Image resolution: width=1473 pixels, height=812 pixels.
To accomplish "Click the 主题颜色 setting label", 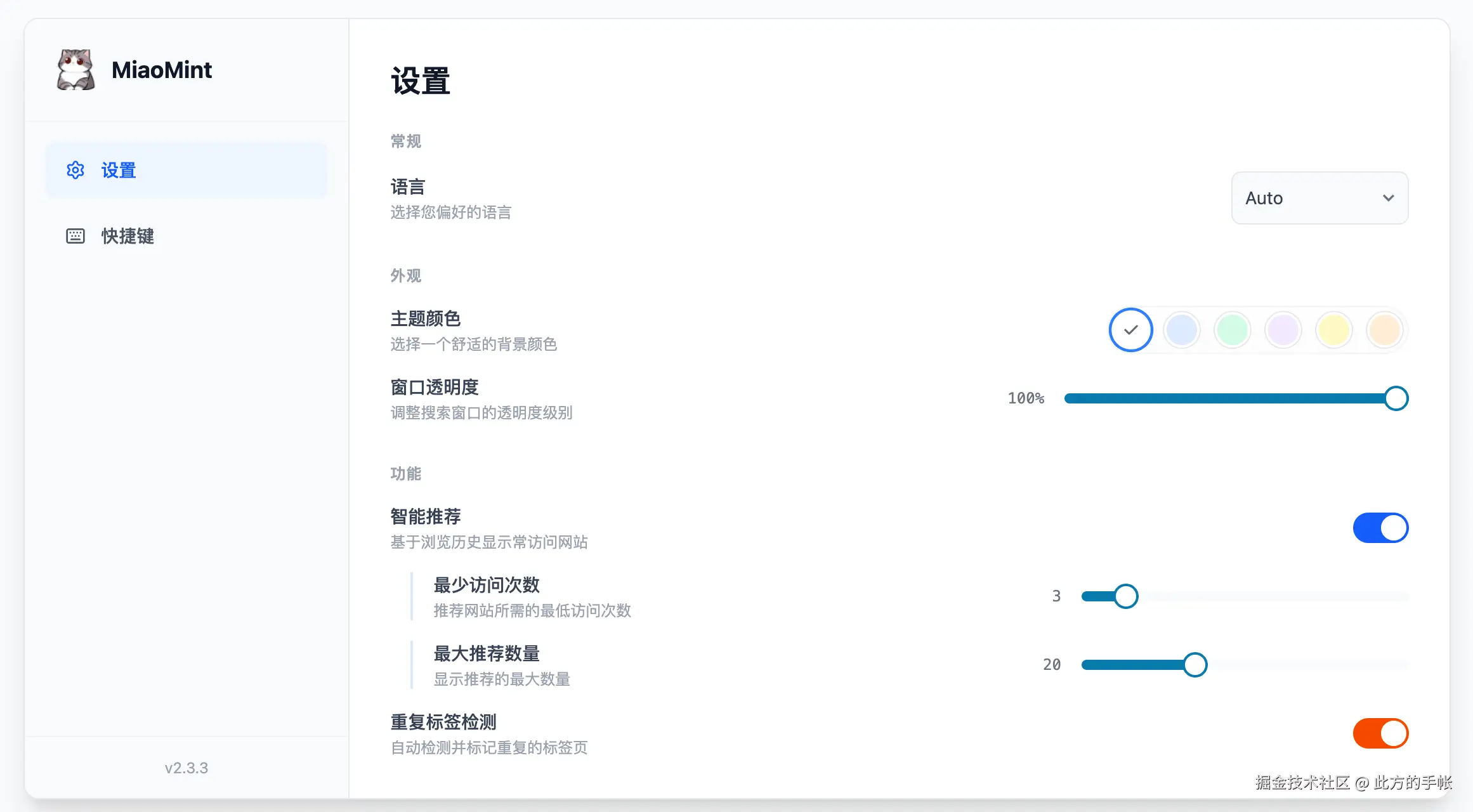I will (x=426, y=318).
